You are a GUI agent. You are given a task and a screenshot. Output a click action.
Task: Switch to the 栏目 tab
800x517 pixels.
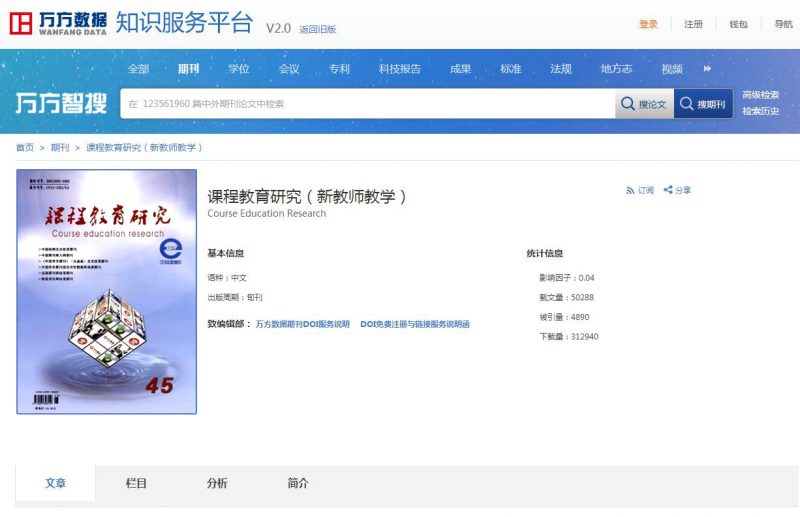[x=136, y=483]
